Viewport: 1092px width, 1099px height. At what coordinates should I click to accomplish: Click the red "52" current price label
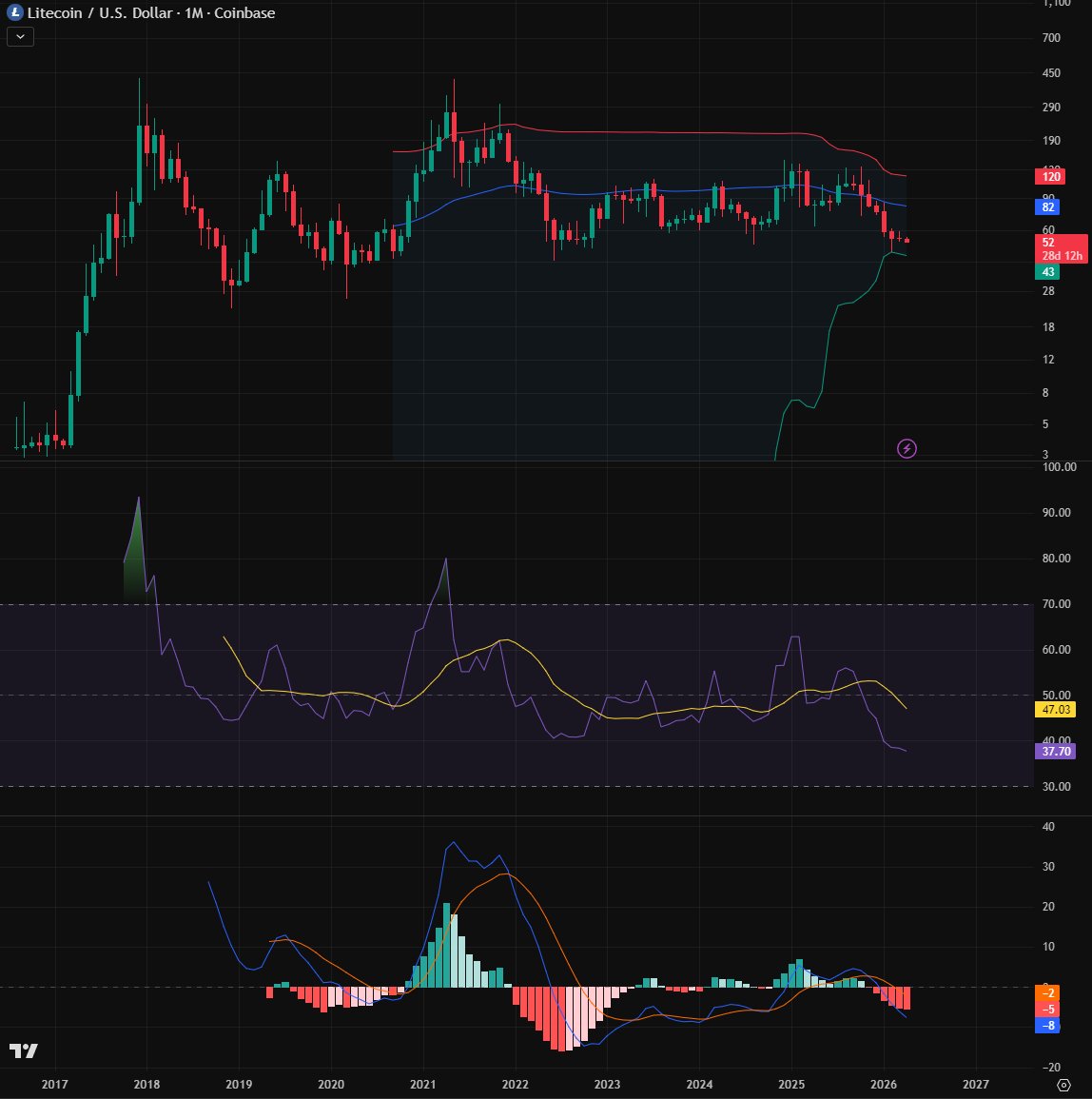pyautogui.click(x=1048, y=243)
